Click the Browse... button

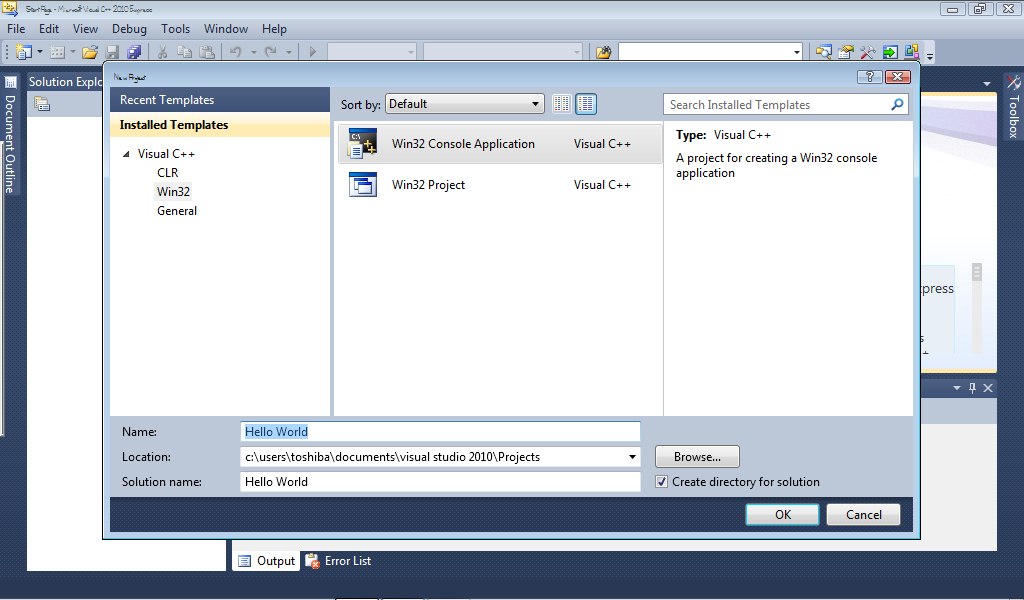tap(697, 457)
